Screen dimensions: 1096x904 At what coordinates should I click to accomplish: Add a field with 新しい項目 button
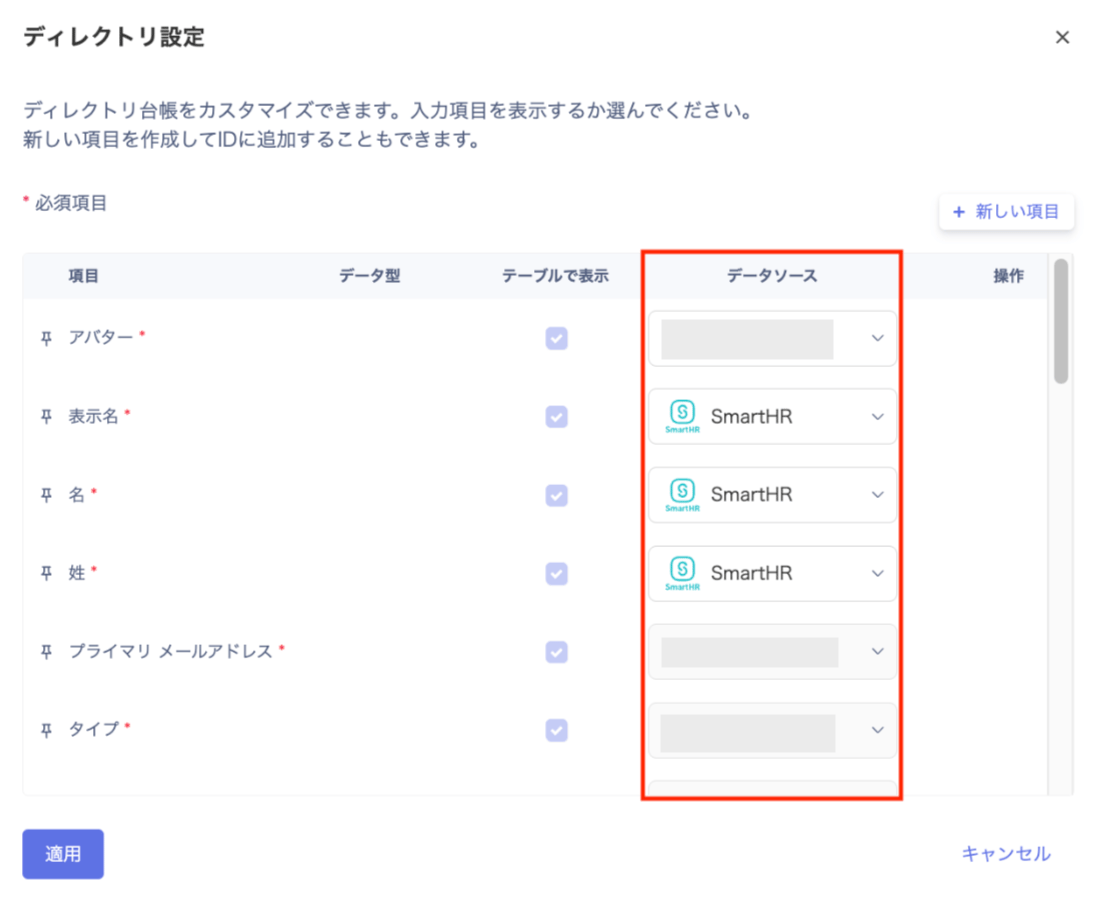[x=1006, y=212]
